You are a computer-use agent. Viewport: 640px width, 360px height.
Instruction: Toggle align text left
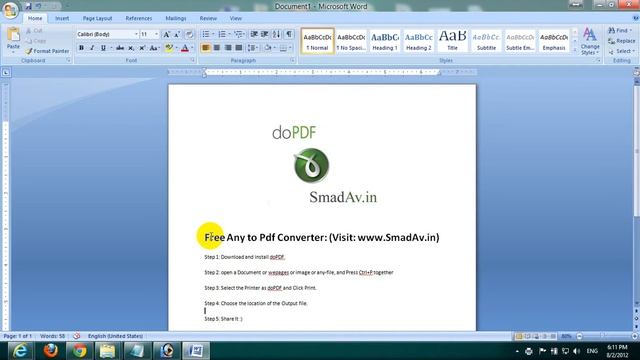coord(206,48)
